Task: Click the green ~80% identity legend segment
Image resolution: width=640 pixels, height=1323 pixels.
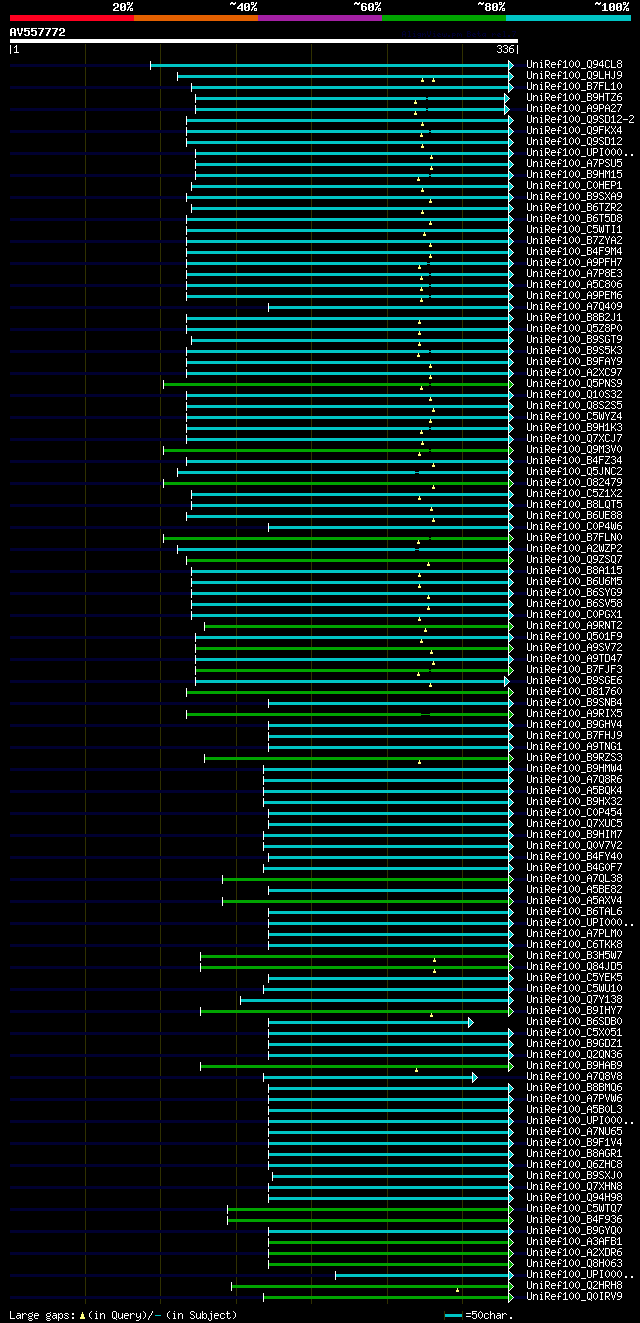Action: click(444, 18)
